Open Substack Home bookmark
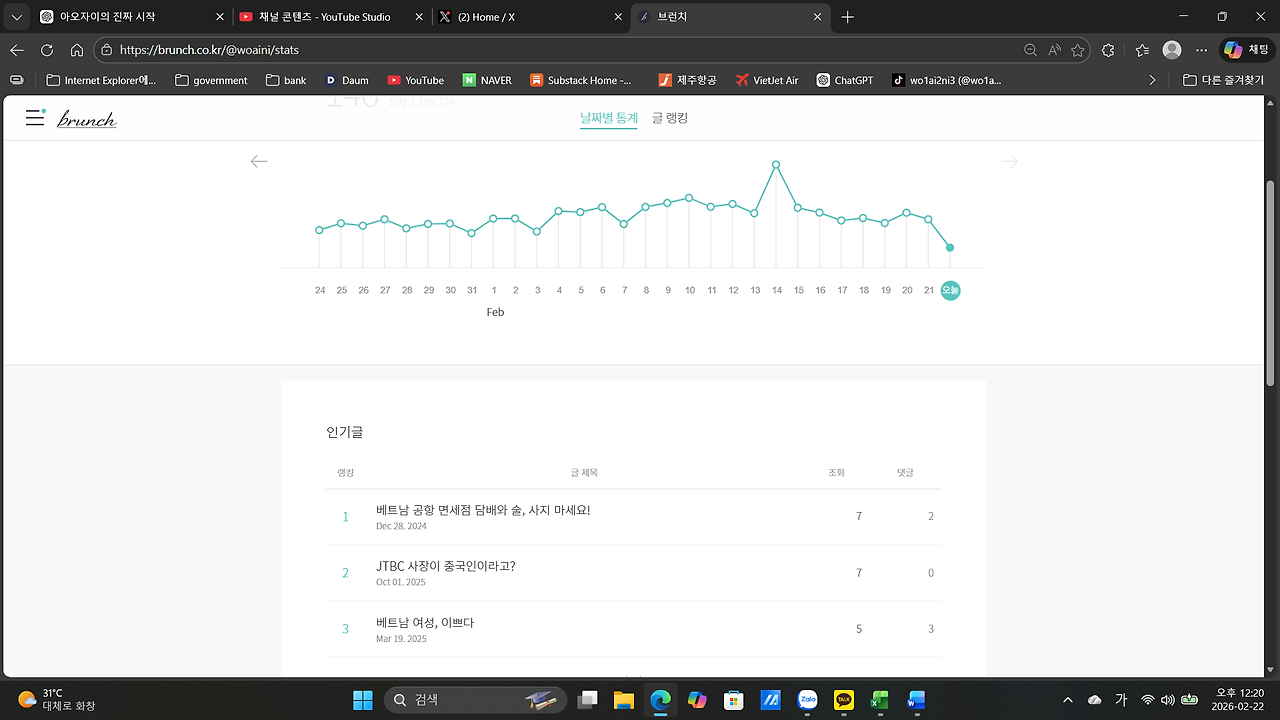The width and height of the screenshot is (1280, 720). pos(582,80)
